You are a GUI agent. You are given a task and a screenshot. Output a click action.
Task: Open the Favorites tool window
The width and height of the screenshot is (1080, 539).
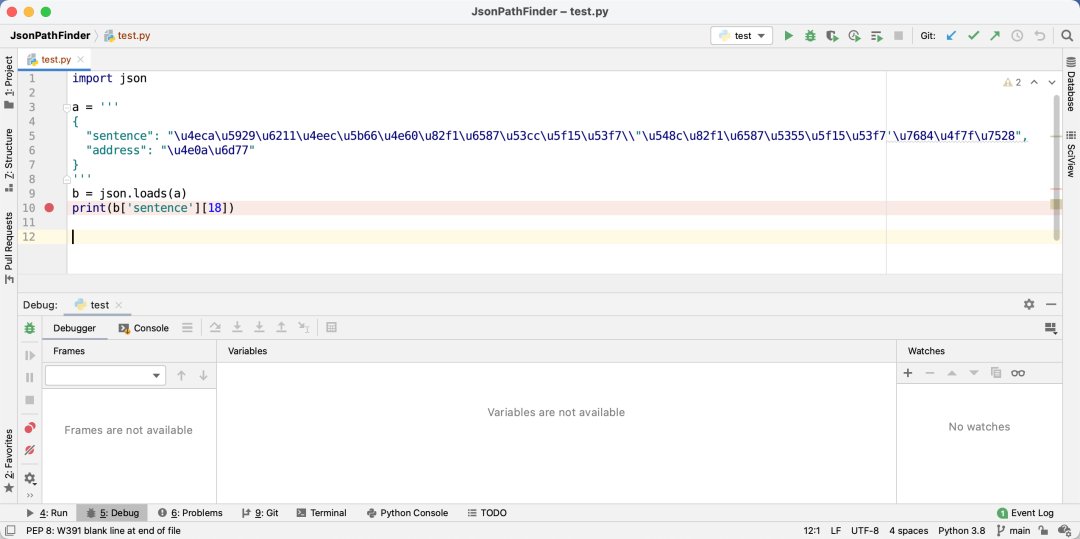[9, 460]
